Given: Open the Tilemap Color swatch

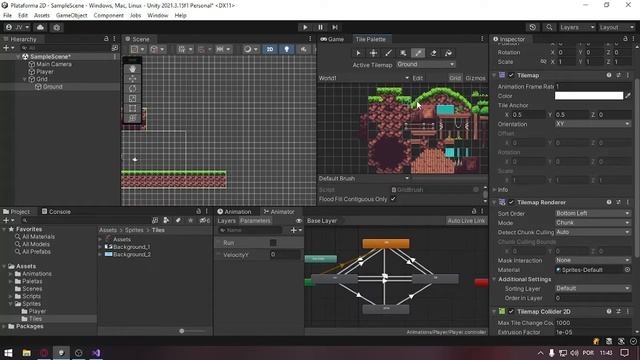Looking at the screenshot, I should [x=589, y=96].
